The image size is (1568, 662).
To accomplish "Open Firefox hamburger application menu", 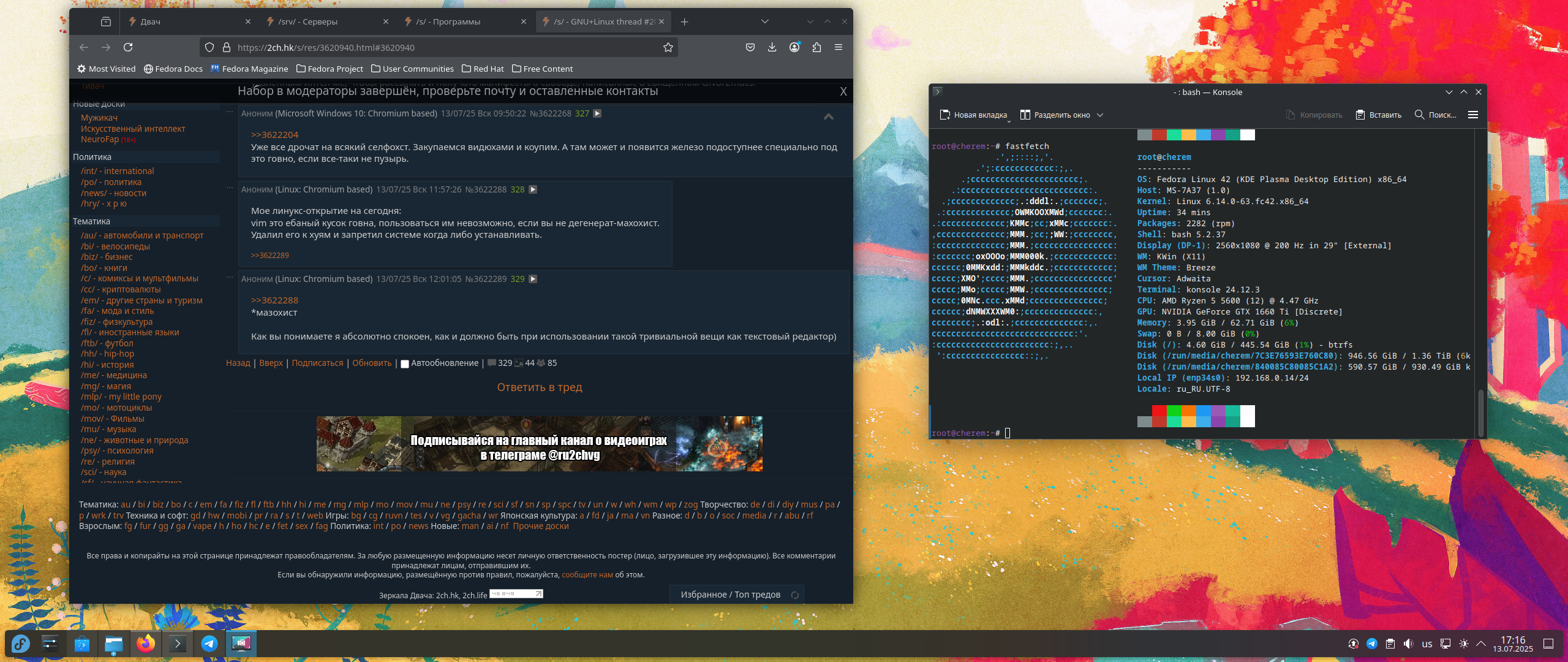I will [839, 47].
